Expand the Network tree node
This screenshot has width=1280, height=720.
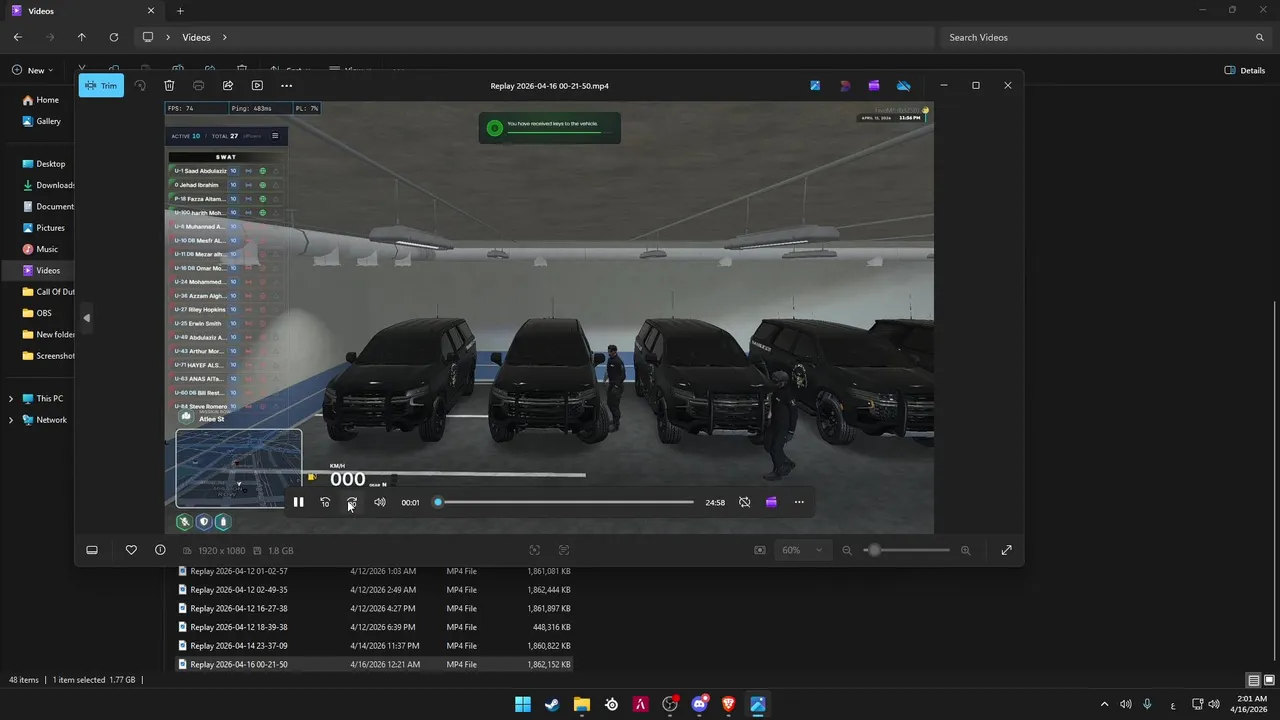coord(11,420)
